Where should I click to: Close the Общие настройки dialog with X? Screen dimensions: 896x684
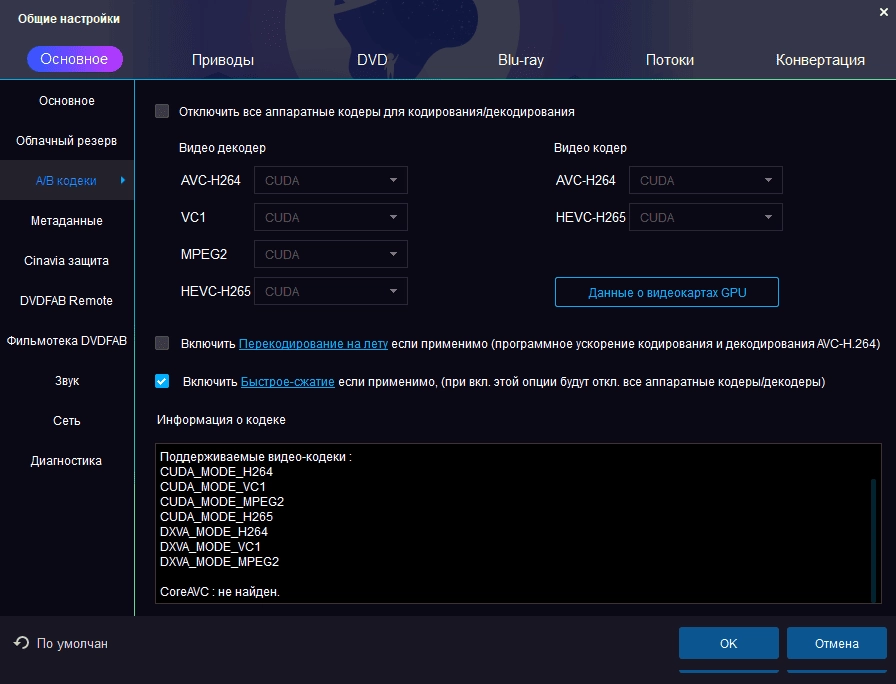coord(883,12)
